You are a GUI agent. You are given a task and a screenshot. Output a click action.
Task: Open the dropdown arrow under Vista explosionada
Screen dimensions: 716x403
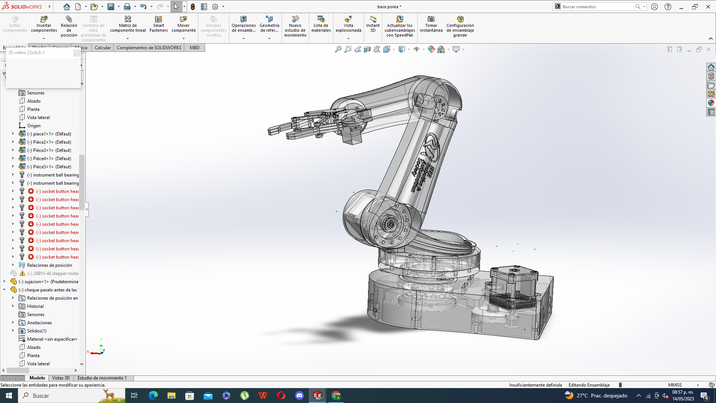pos(348,38)
